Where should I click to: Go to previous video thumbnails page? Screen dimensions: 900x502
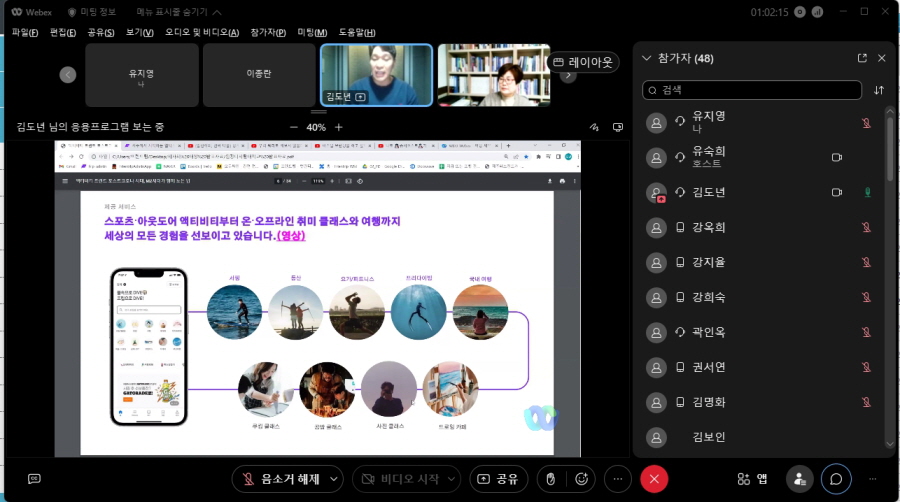(x=68, y=75)
